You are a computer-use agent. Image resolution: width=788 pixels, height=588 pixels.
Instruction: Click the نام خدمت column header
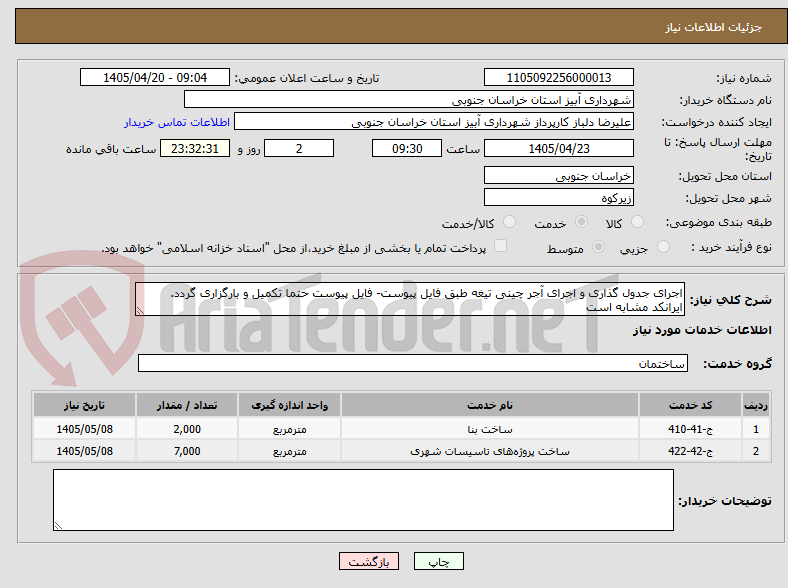tap(490, 405)
